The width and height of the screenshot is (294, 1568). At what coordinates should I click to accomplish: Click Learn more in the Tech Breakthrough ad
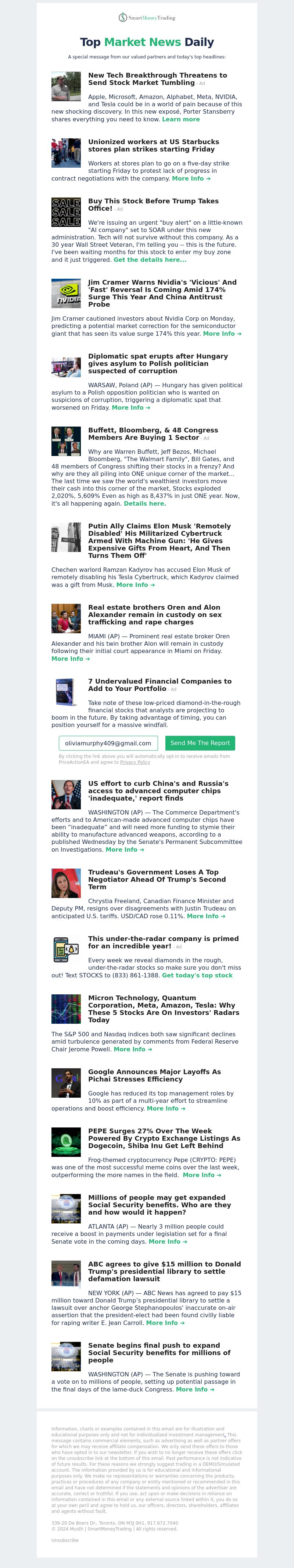coord(181,119)
